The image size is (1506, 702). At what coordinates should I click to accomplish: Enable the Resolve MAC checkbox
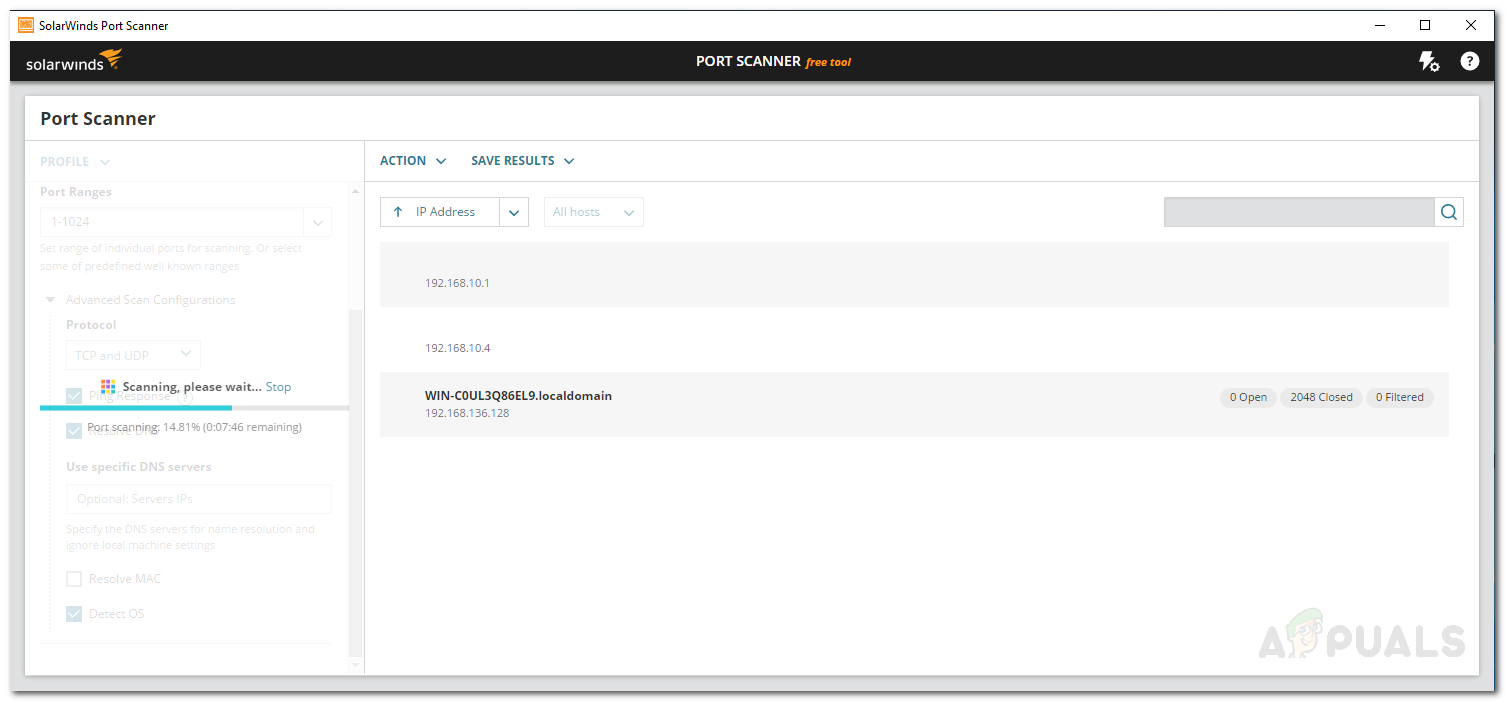[74, 579]
